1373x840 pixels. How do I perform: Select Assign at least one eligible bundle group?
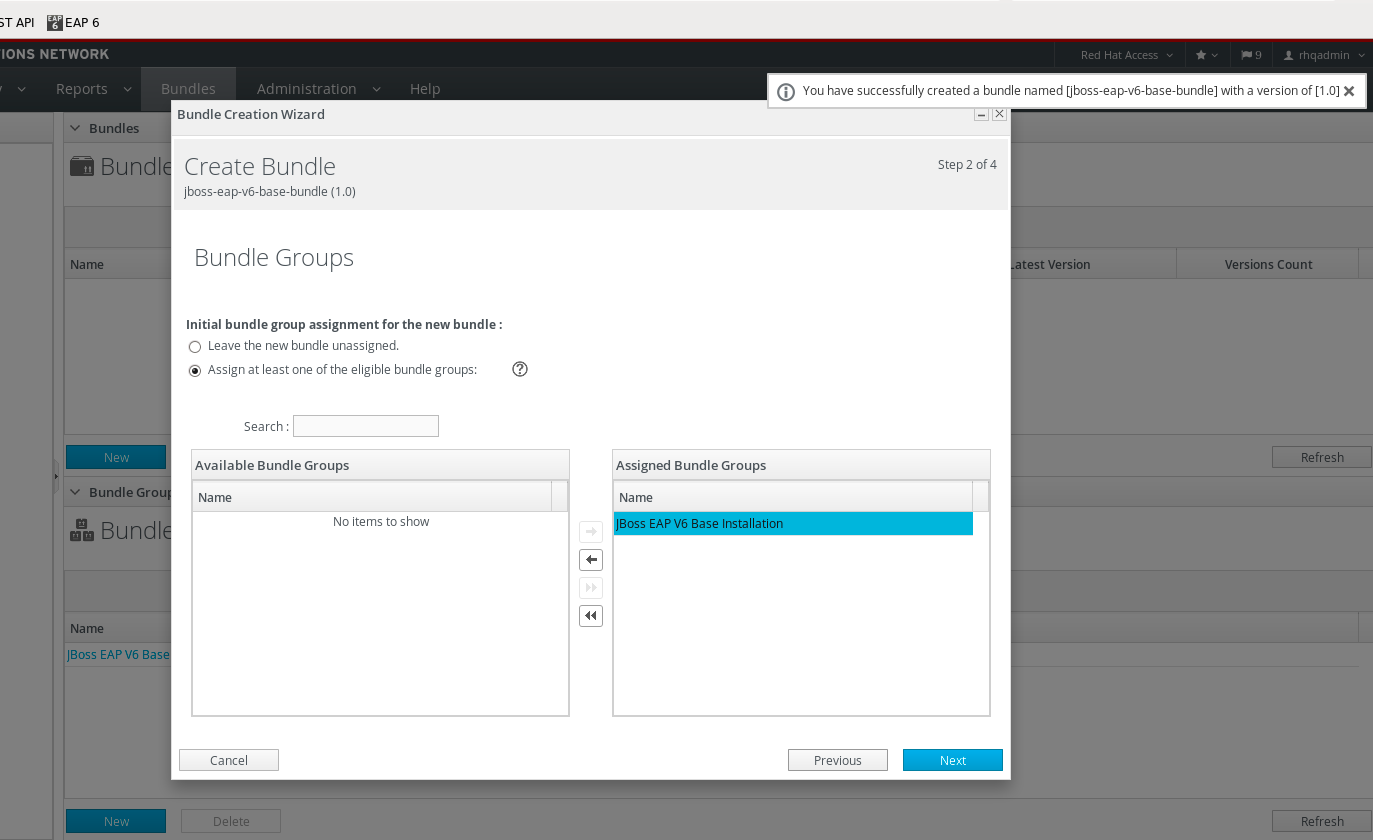[x=195, y=371]
